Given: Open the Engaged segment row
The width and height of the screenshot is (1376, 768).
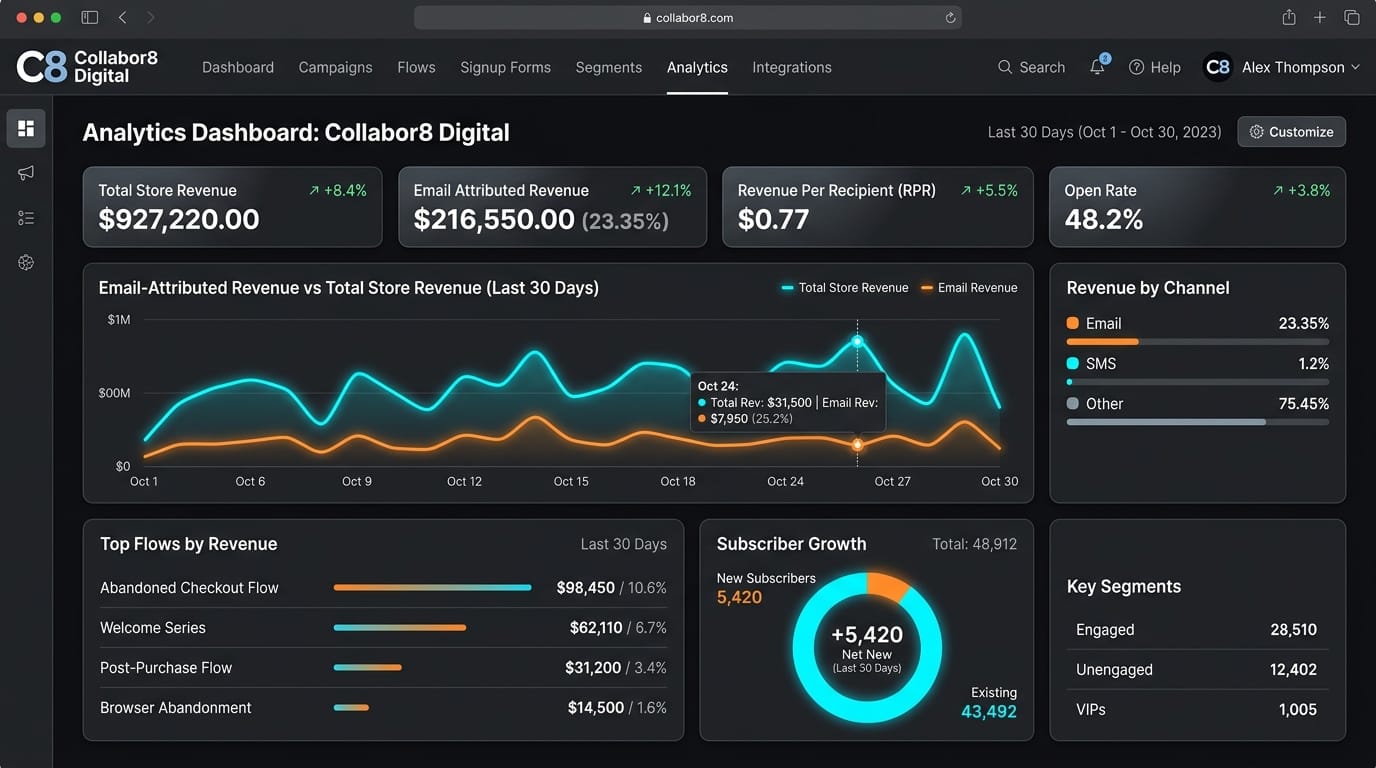Looking at the screenshot, I should click(1196, 630).
